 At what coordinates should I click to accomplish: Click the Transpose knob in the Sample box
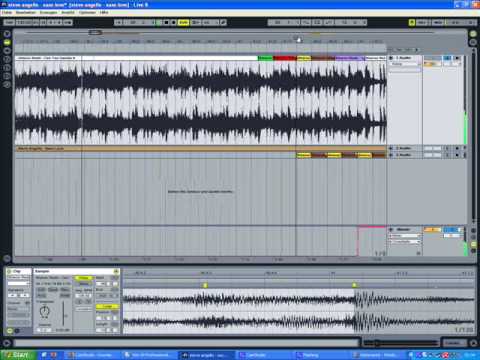coord(44,311)
